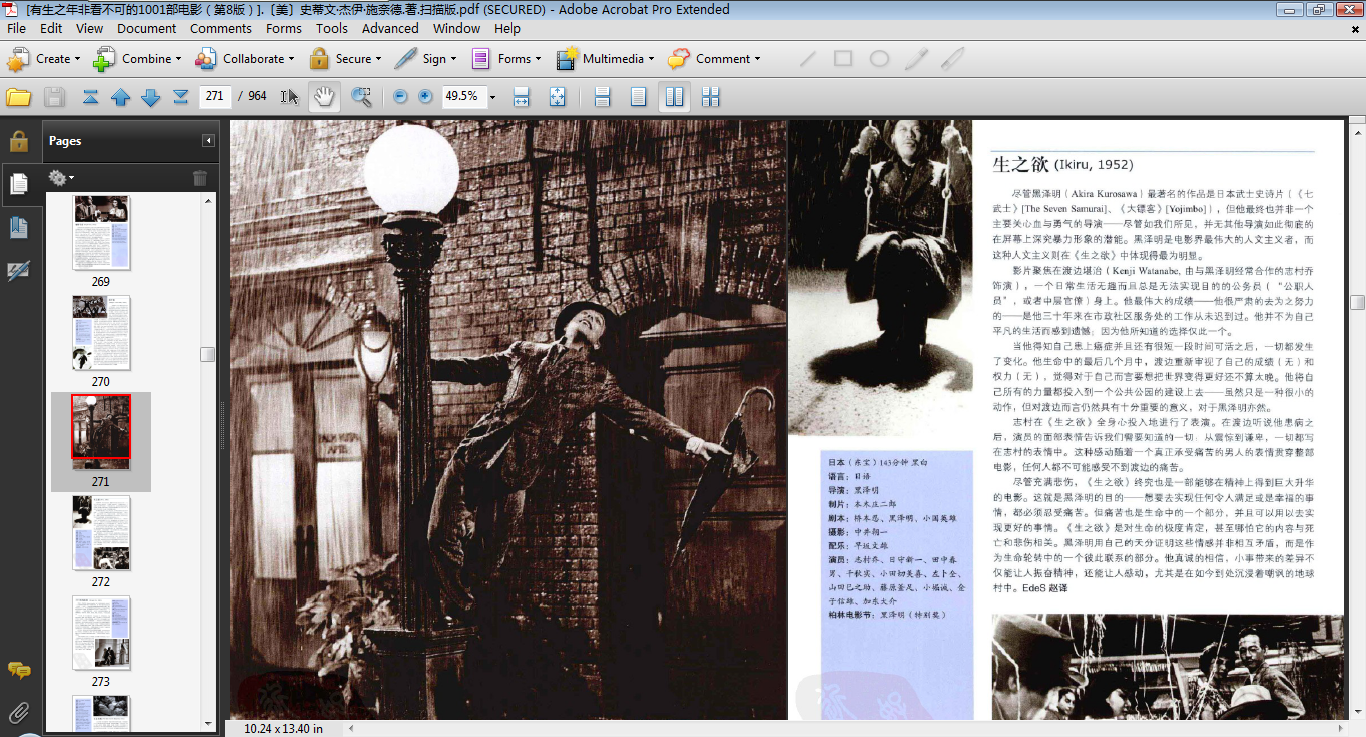Go to the first page
Screen dimensions: 1366x737
tap(91, 97)
